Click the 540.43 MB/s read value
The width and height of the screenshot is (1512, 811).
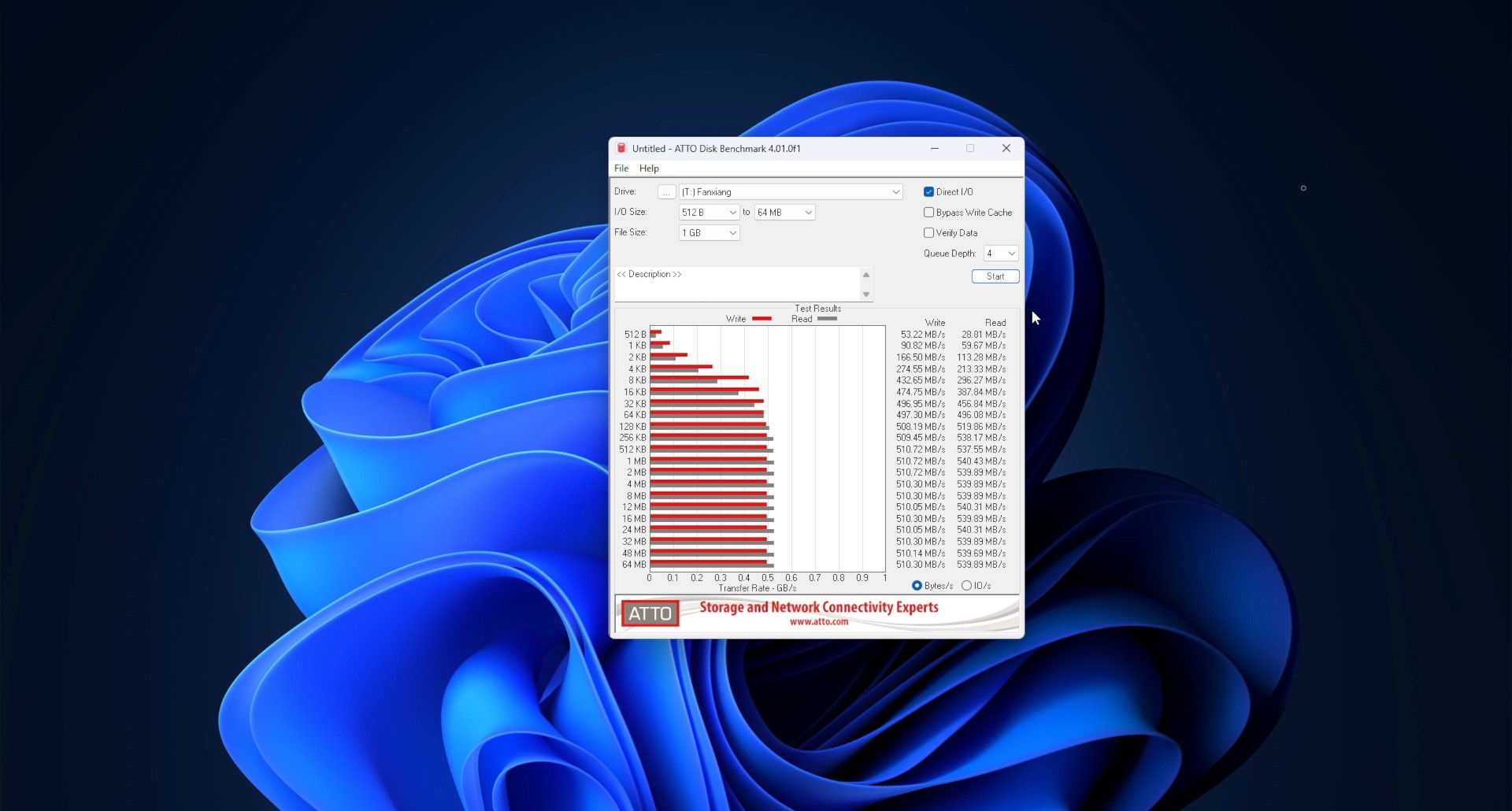tap(981, 461)
